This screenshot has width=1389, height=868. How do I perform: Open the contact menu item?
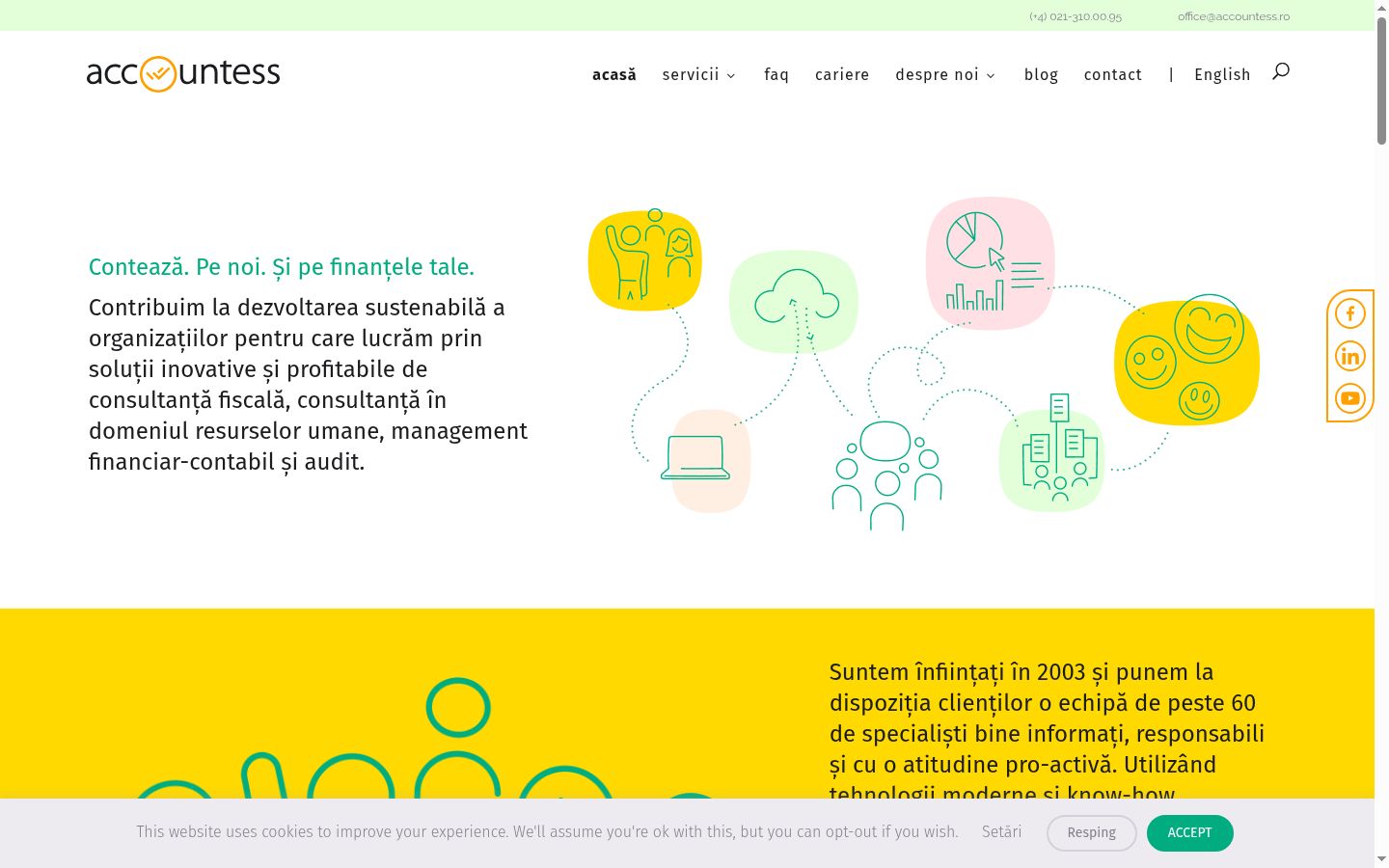coord(1113,74)
